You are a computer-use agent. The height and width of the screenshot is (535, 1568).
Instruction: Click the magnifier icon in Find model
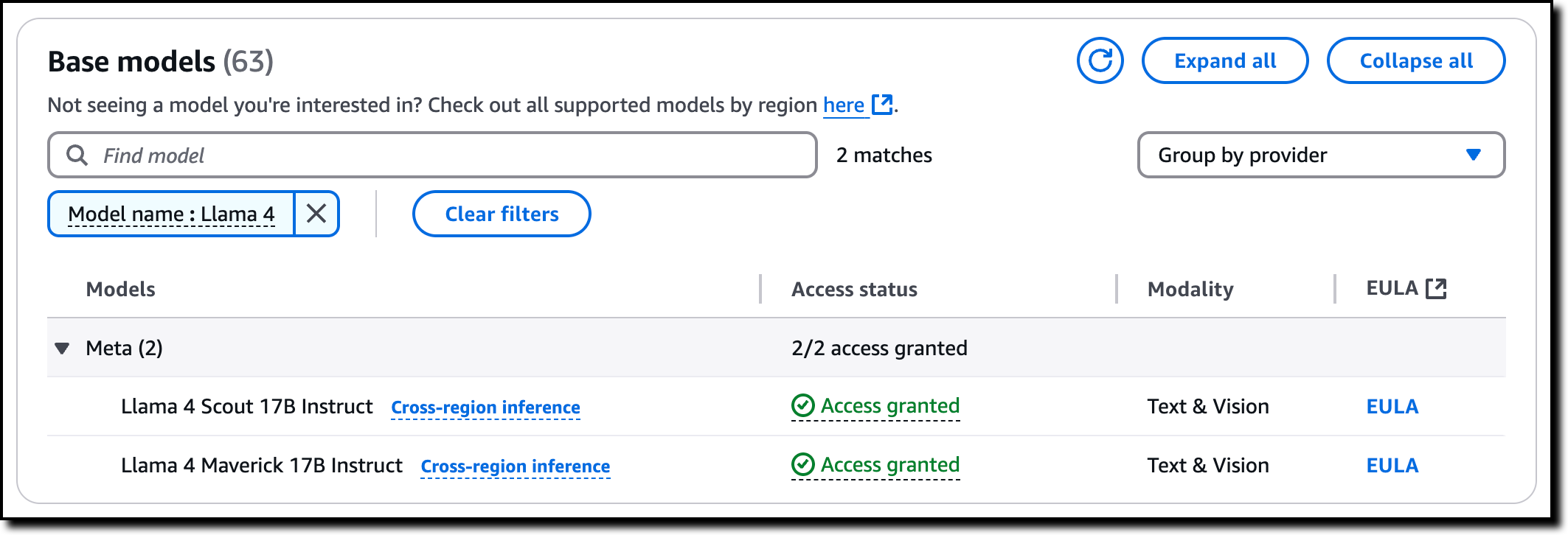[x=77, y=155]
